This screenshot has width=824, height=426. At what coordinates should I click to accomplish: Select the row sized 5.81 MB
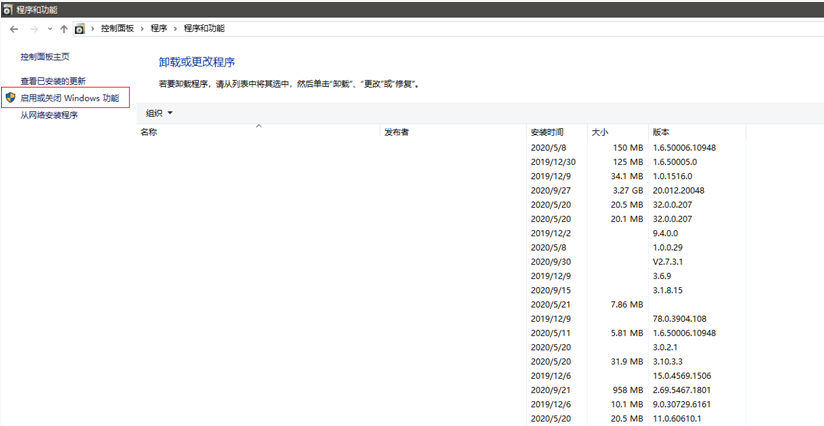click(x=441, y=333)
